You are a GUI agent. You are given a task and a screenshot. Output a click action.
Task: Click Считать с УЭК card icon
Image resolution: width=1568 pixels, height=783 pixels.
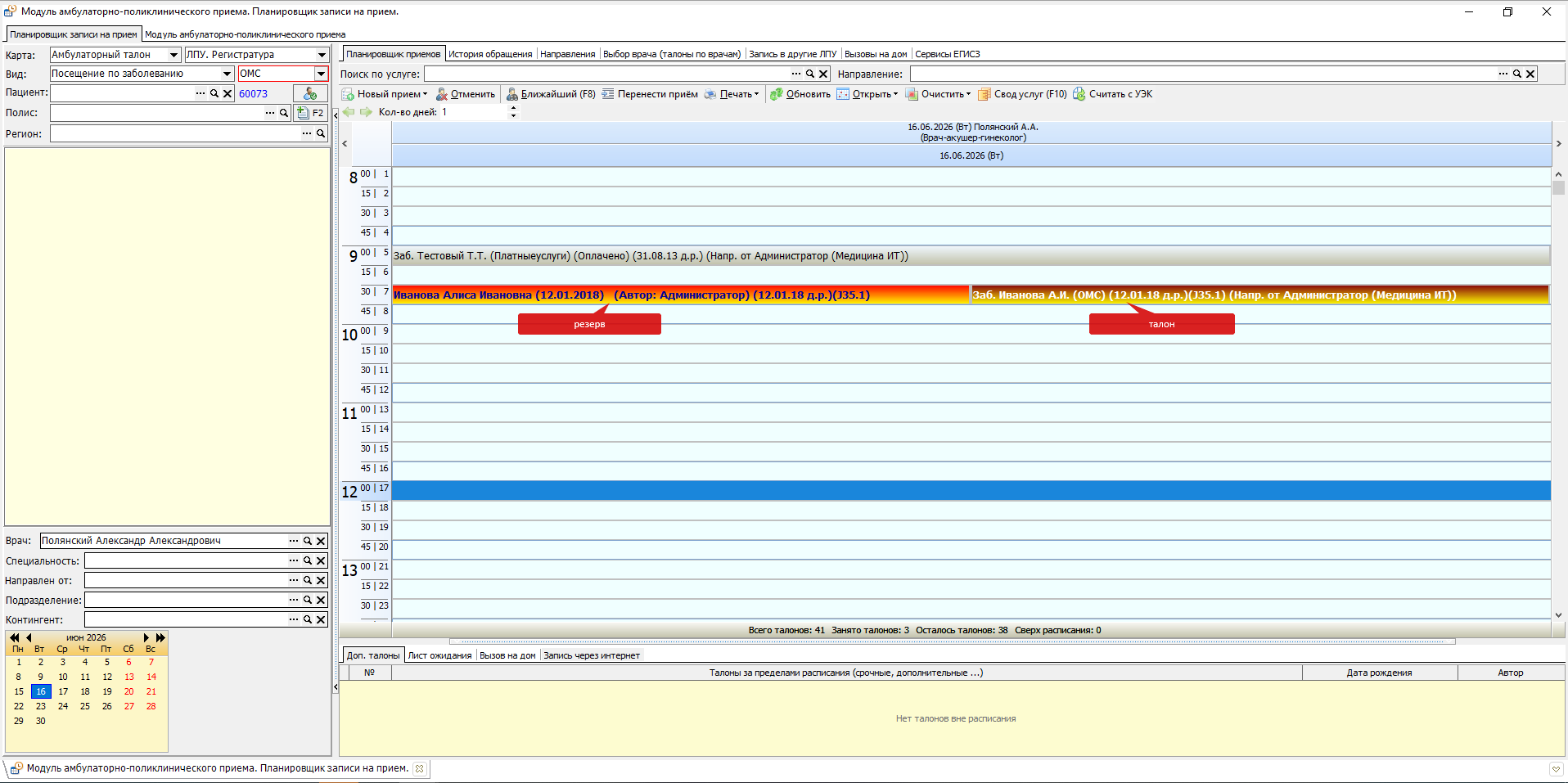coord(1079,94)
